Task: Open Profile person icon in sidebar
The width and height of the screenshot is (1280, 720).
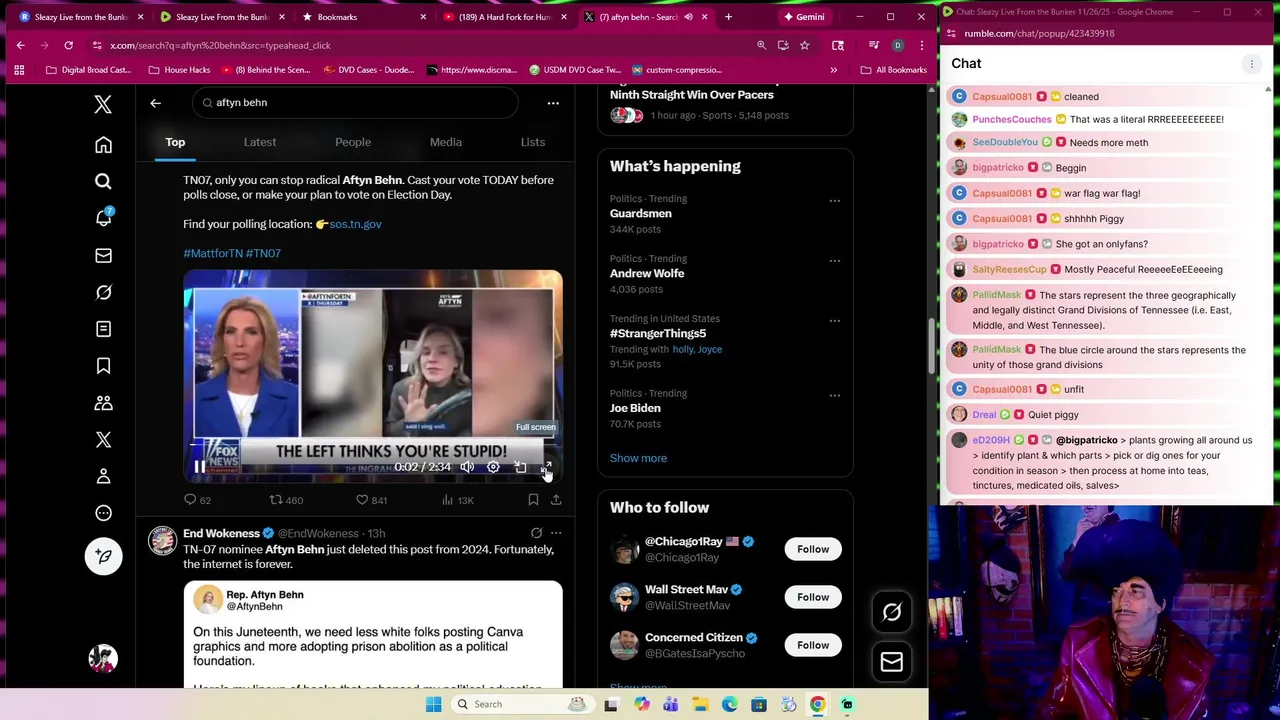Action: tap(103, 476)
